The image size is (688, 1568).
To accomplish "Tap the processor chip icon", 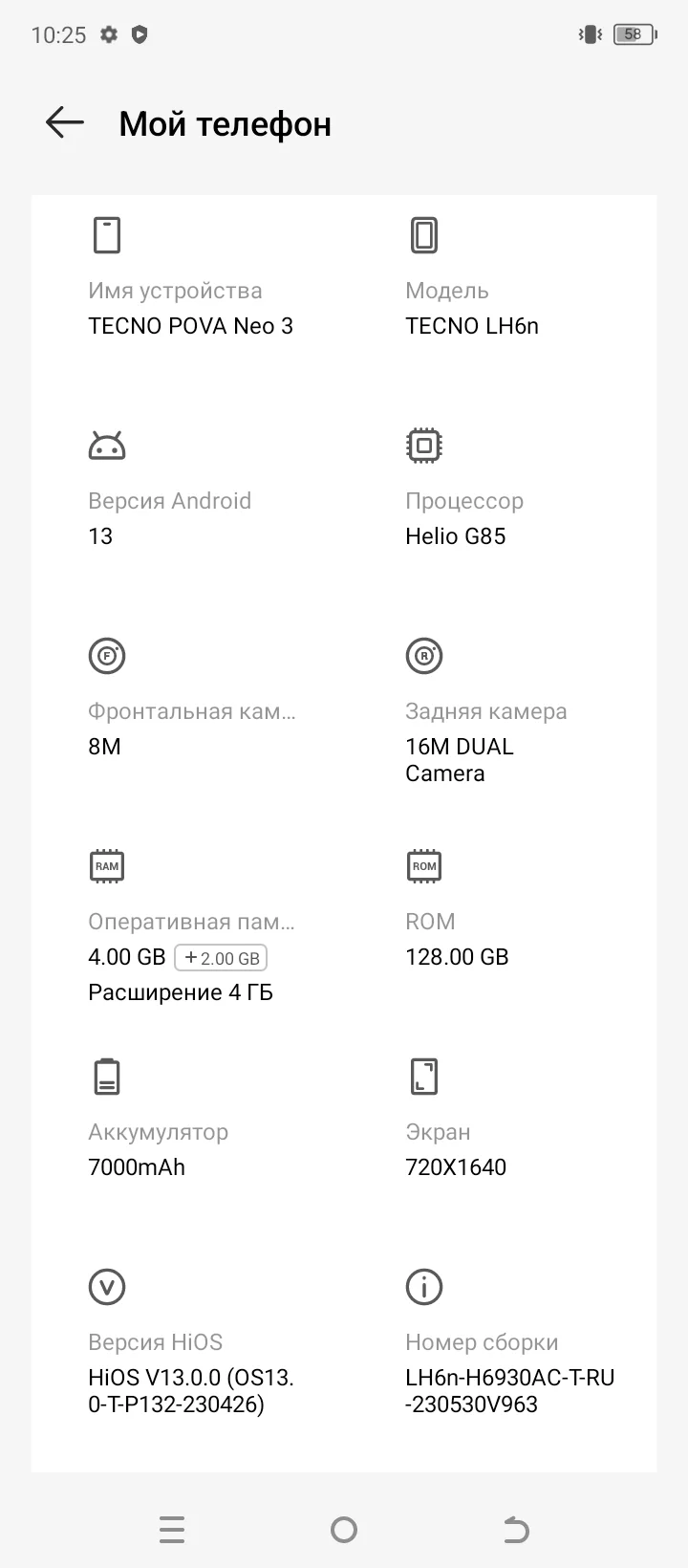I will (x=424, y=446).
